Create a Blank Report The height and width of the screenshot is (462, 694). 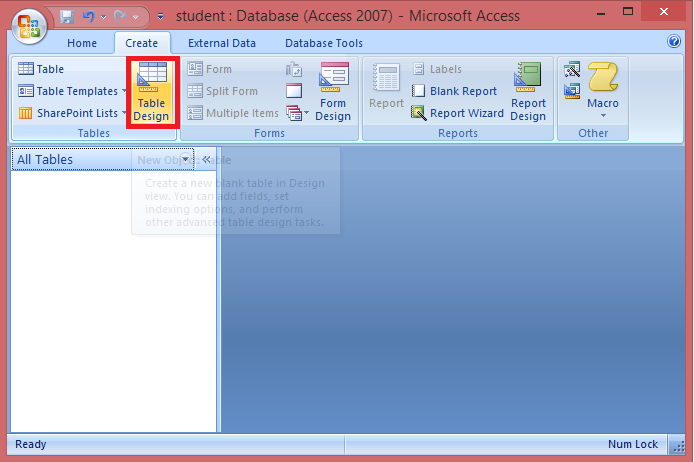click(454, 91)
